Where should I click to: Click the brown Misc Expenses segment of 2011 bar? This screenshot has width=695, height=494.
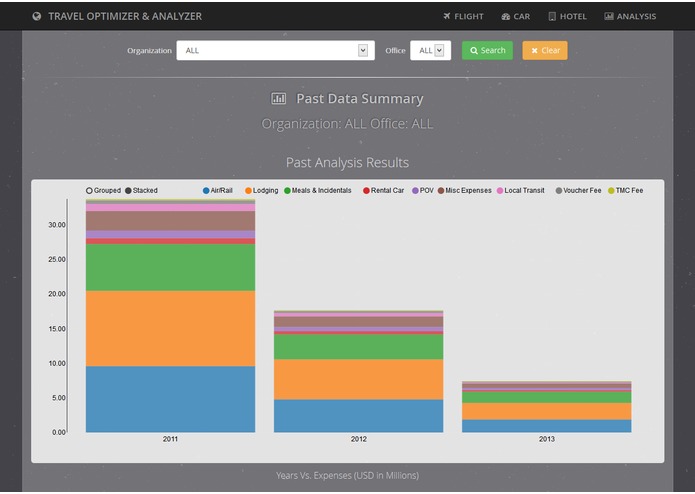170,221
